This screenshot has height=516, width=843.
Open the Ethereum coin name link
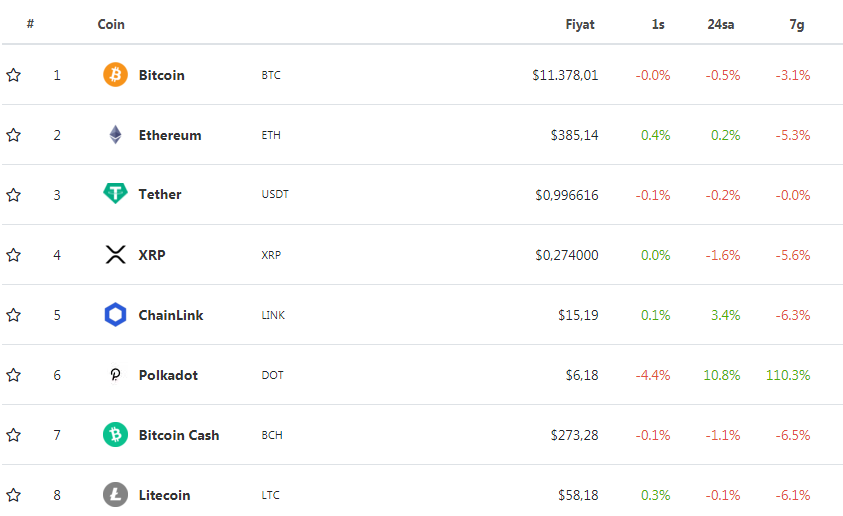[170, 135]
